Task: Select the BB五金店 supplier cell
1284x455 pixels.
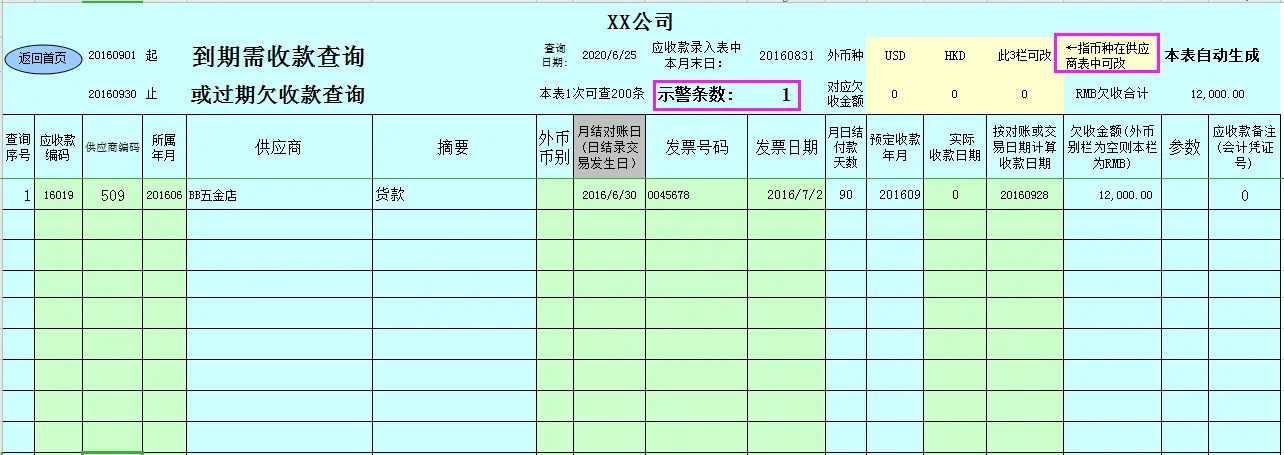Action: (279, 195)
